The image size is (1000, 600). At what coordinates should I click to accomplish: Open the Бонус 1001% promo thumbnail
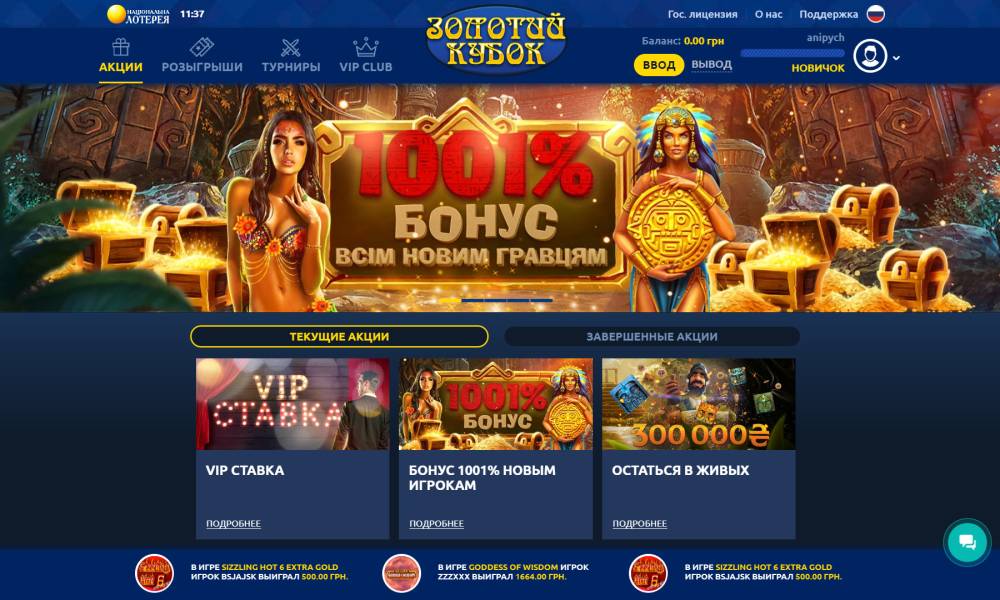pos(496,404)
